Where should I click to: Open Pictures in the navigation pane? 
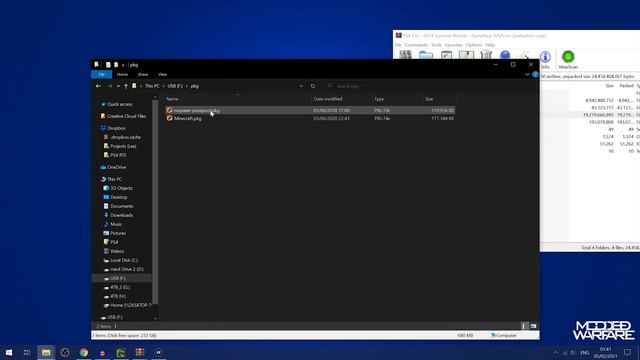point(118,233)
